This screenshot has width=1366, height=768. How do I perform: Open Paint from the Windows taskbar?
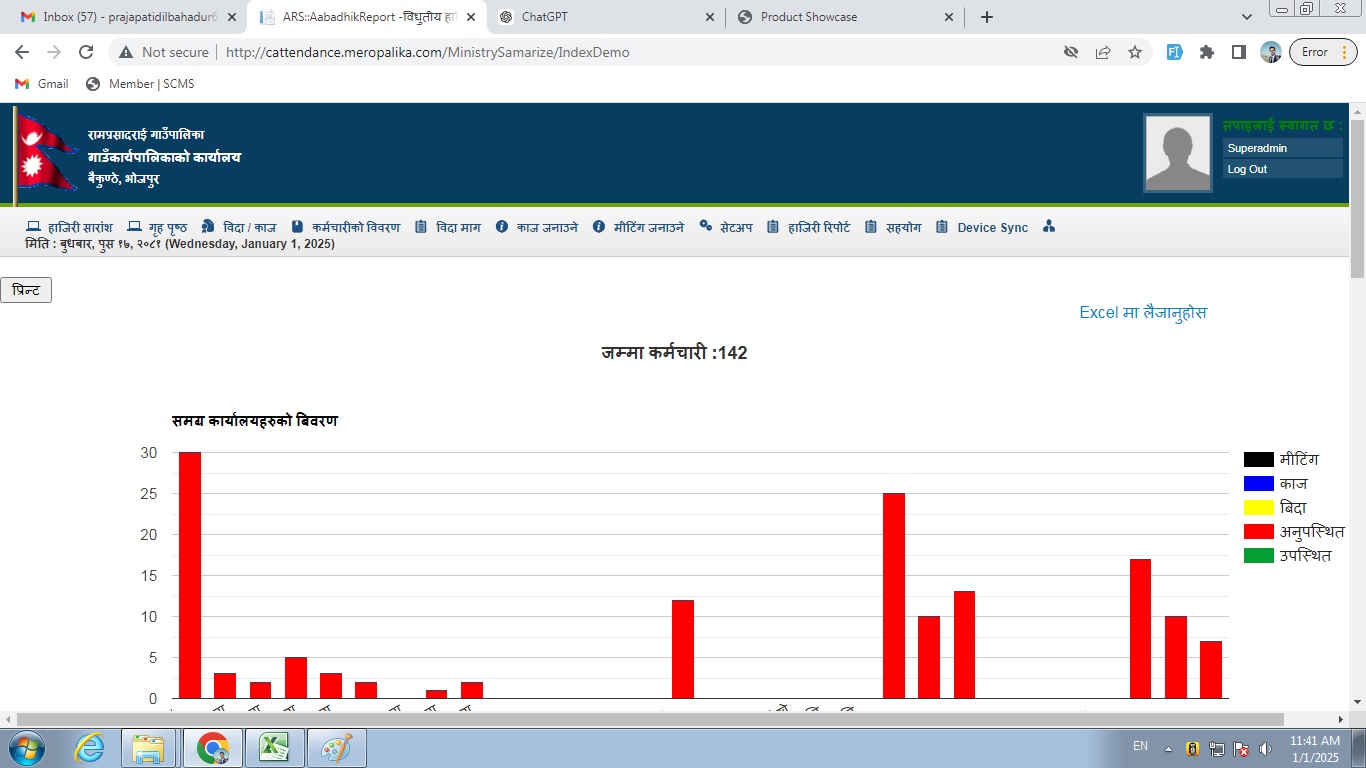[336, 748]
